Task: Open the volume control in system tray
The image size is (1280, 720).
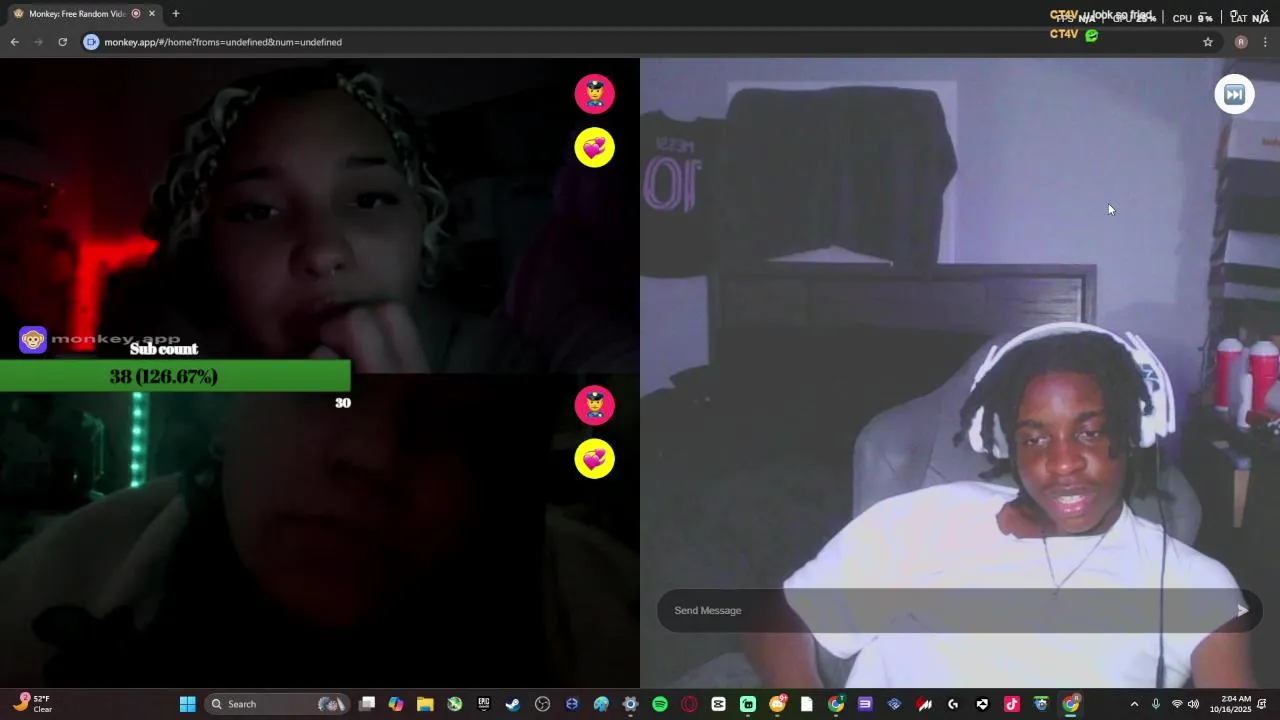Action: click(x=1193, y=704)
